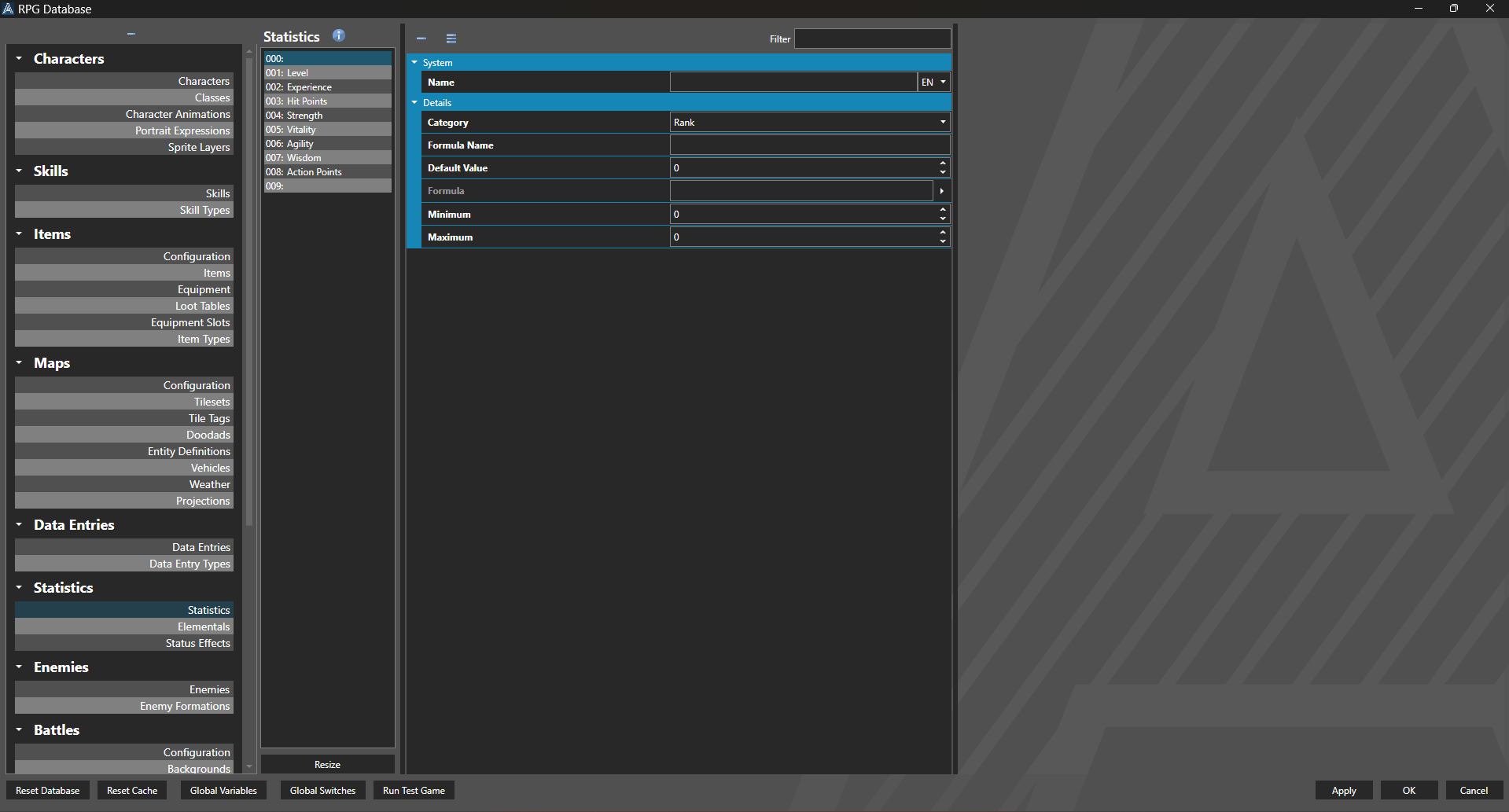Increment Default Value with the up stepper

(942, 164)
